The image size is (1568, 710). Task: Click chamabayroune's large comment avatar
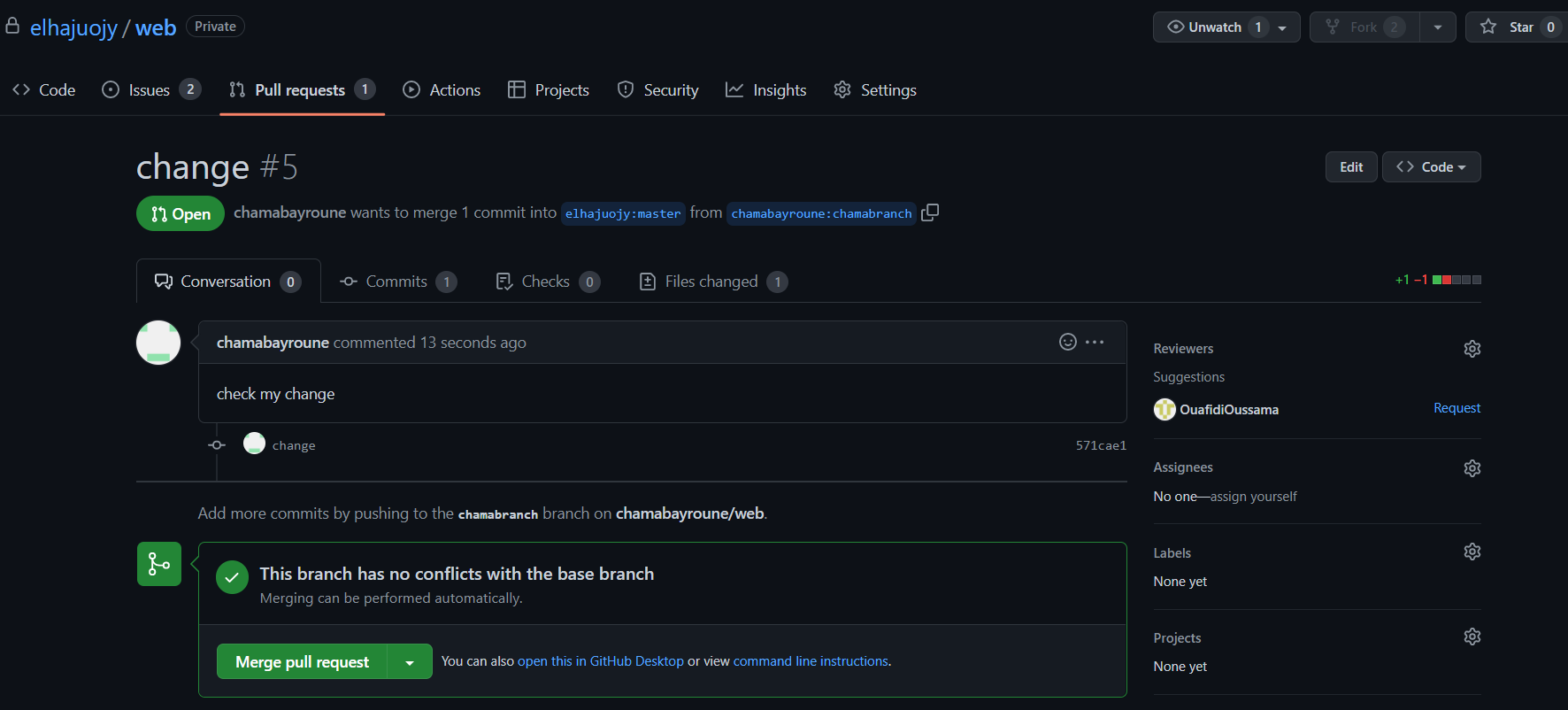click(x=158, y=343)
